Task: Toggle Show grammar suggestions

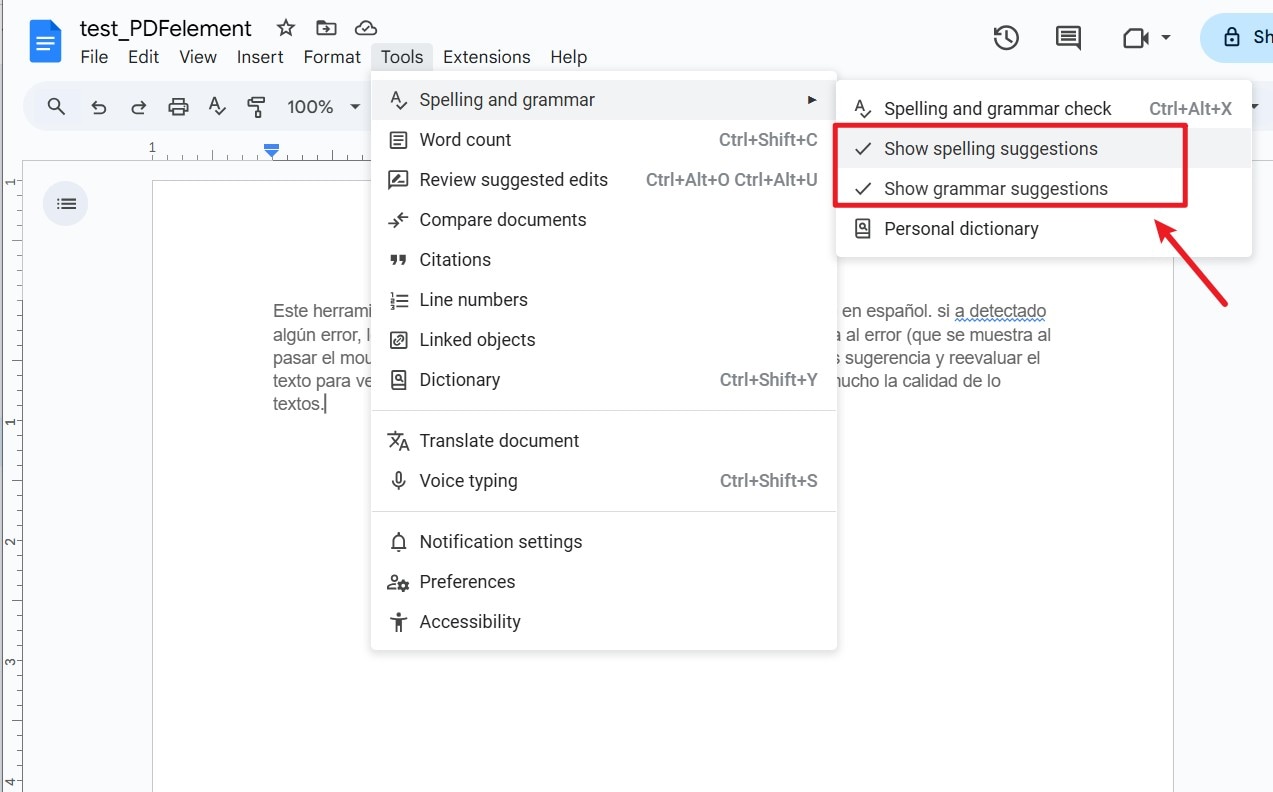Action: (x=1044, y=189)
